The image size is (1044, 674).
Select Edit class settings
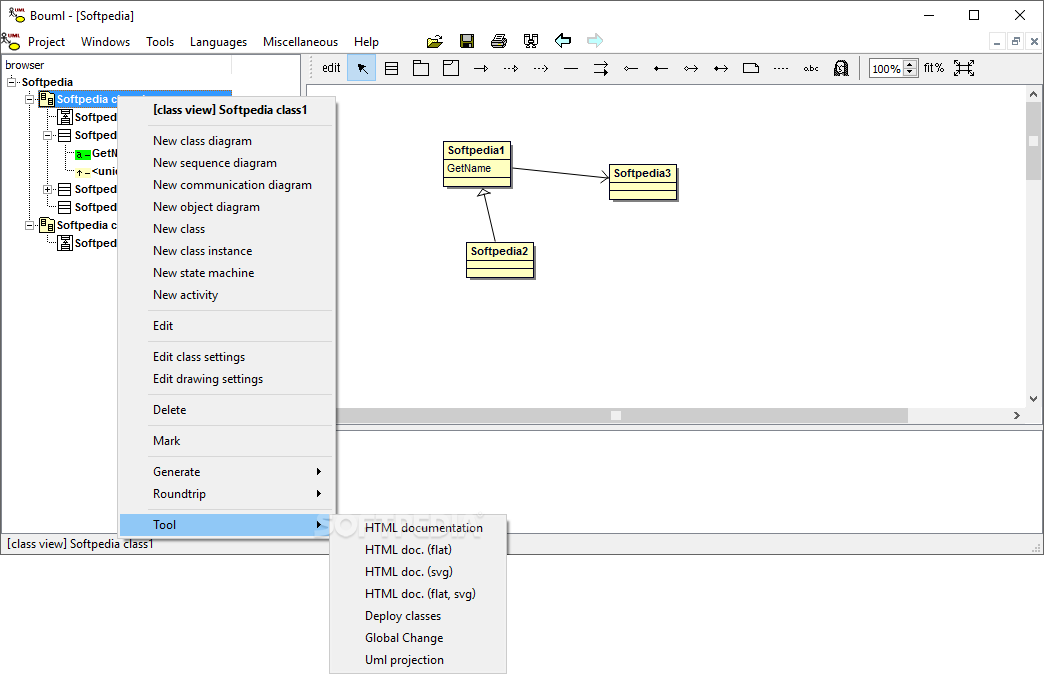click(226, 356)
